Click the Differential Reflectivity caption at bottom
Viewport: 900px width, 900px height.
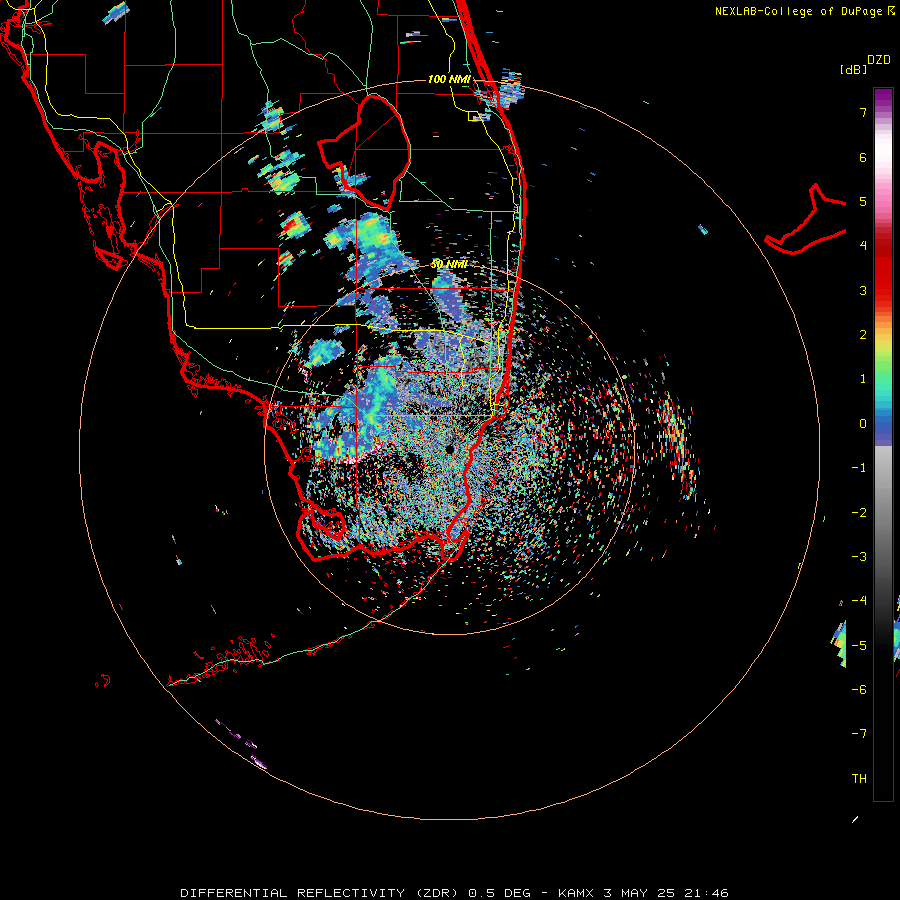454,893
